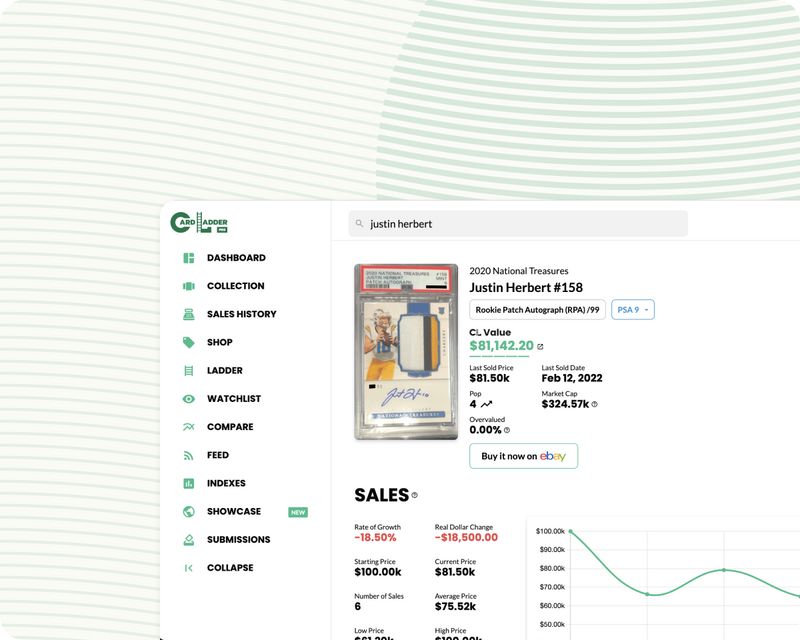Click the Indexes bar chart icon
The width and height of the screenshot is (800, 640).
click(x=189, y=483)
